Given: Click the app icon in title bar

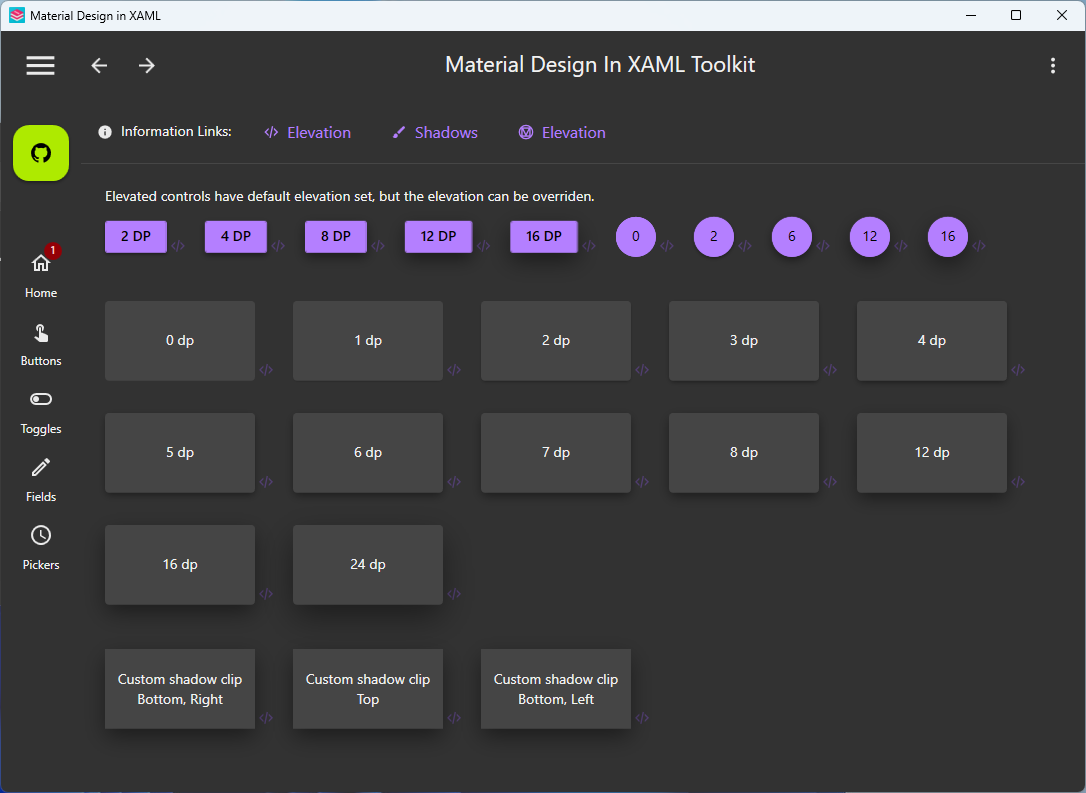Looking at the screenshot, I should (17, 15).
